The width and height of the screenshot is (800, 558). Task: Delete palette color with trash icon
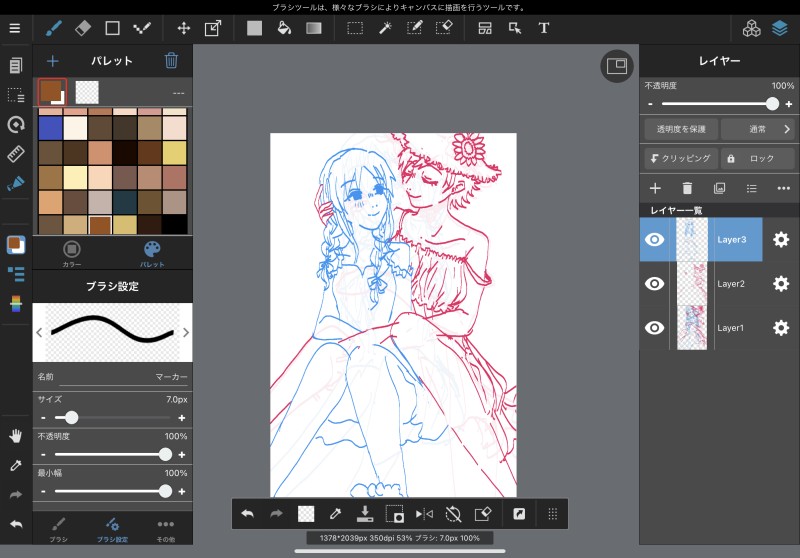(x=171, y=60)
